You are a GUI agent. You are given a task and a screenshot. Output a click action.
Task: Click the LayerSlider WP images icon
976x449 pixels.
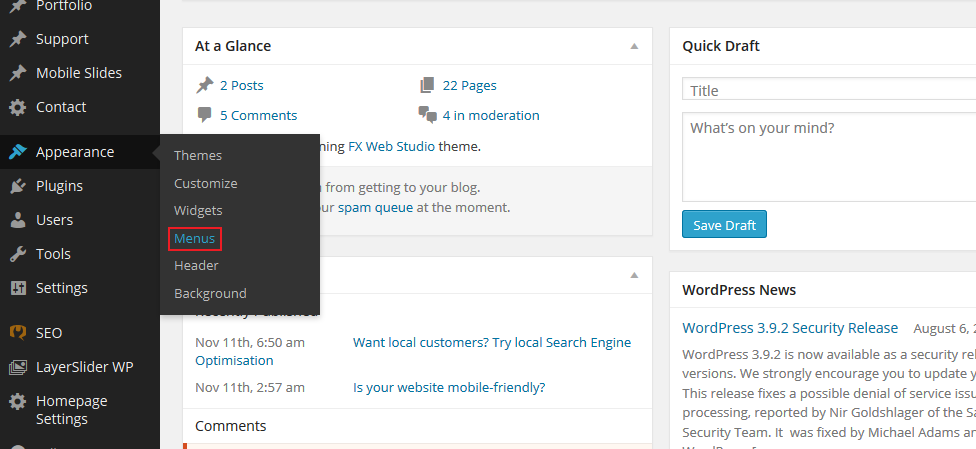tap(17, 367)
